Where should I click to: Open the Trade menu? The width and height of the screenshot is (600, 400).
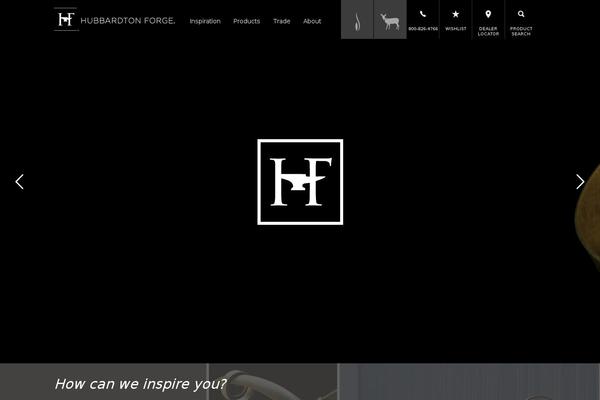[282, 21]
